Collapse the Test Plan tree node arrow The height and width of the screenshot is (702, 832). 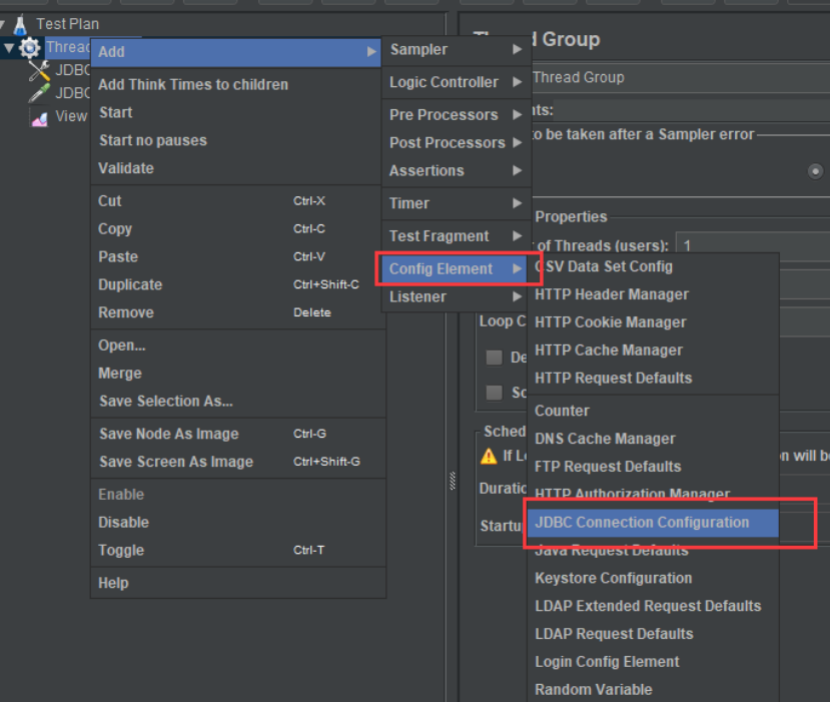click(4, 24)
